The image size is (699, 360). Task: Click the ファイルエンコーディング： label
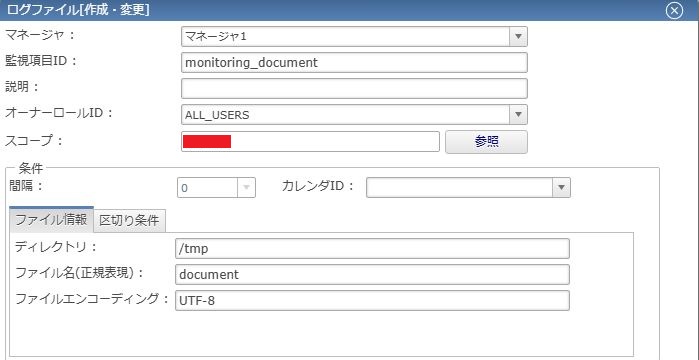click(x=93, y=299)
